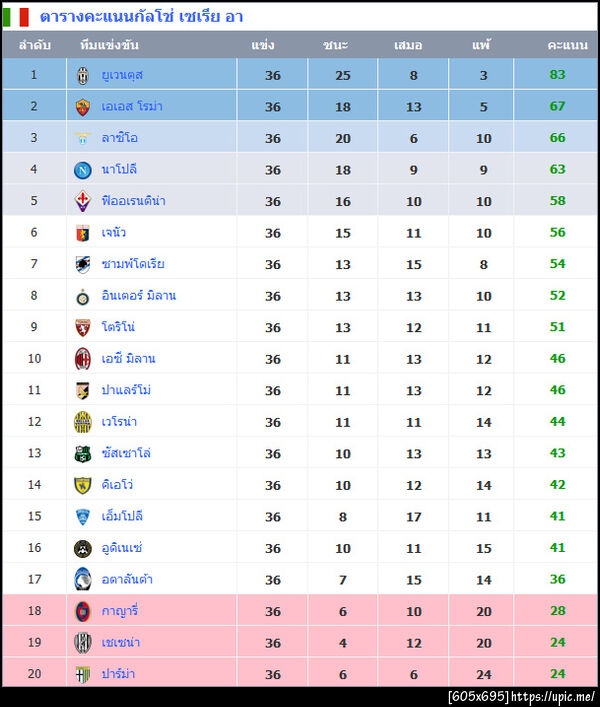Click the Udinese club crest

click(x=83, y=548)
